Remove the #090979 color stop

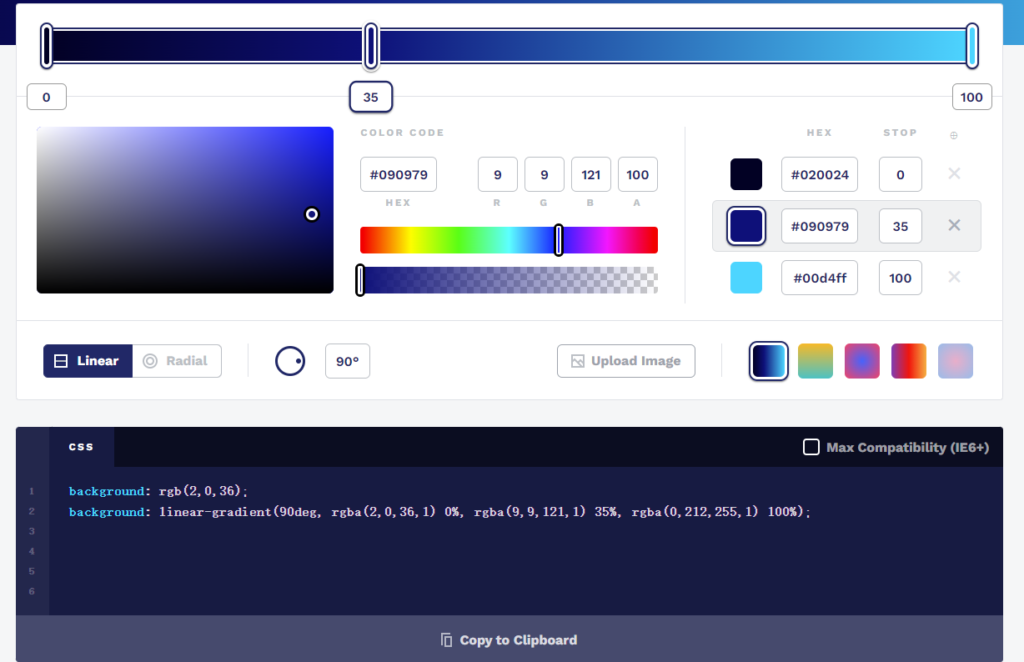coord(953,226)
